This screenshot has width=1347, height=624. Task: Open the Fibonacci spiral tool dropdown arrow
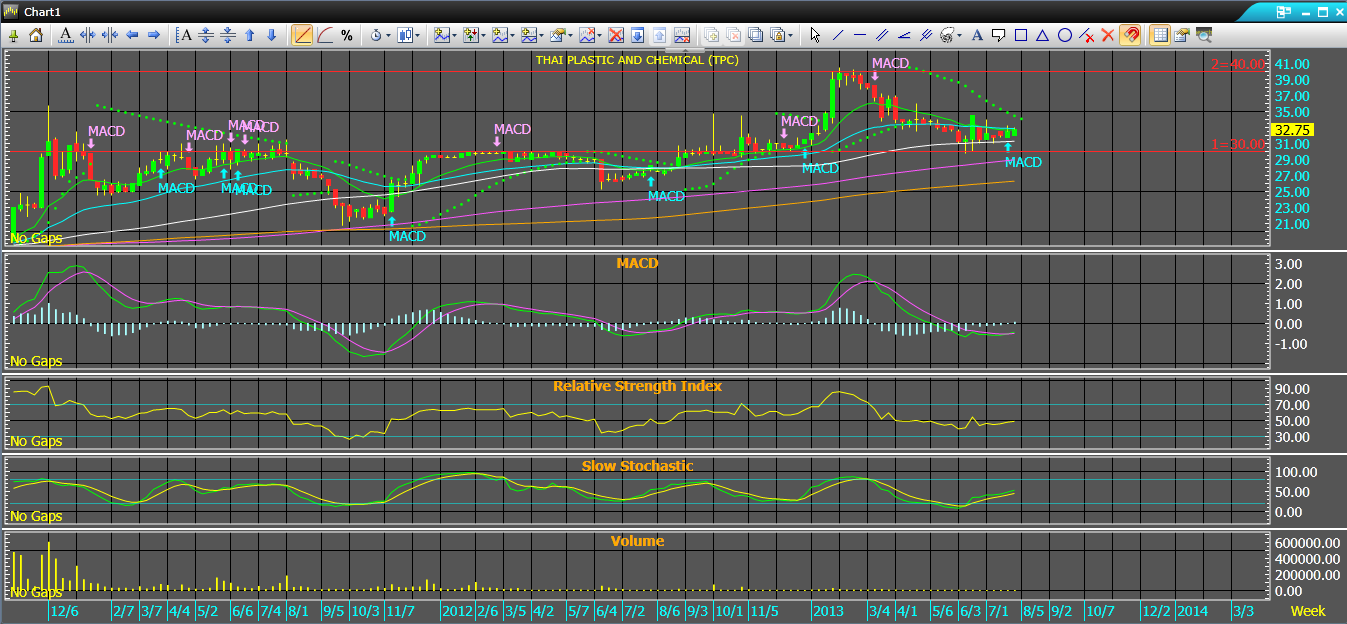pyautogui.click(x=959, y=35)
